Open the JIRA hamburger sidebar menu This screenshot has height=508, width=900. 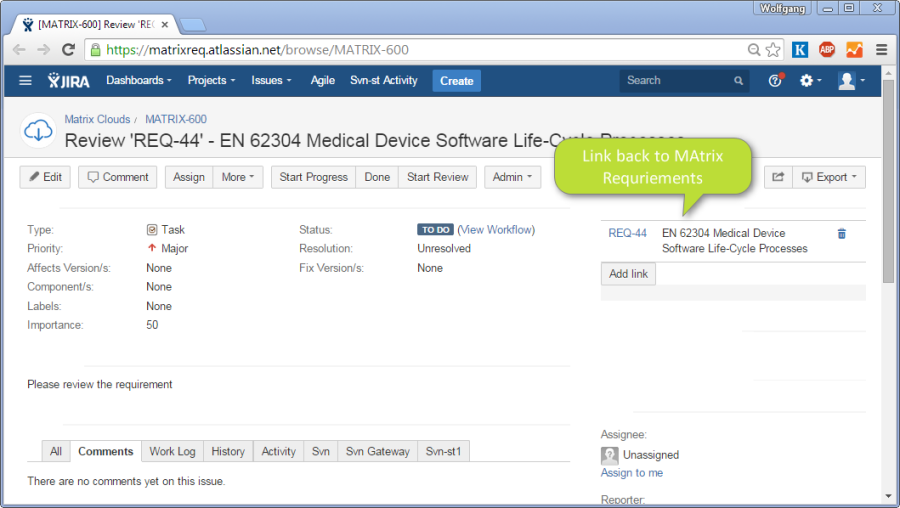tap(25, 81)
